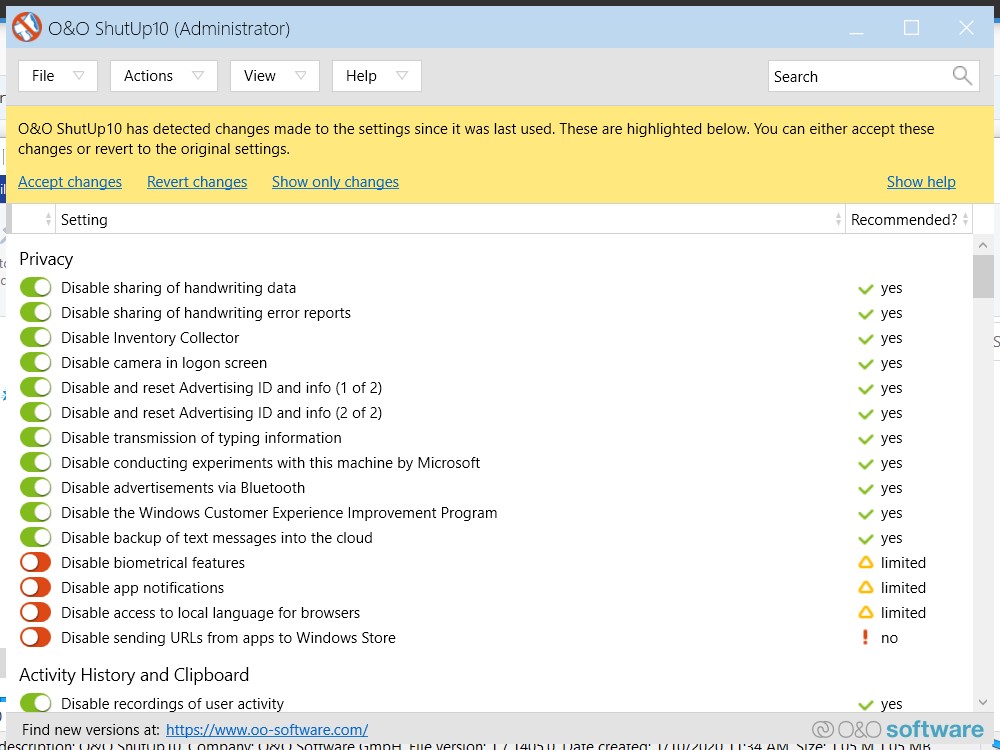Click Show help link
Viewport: 1000px width, 750px height.
tap(921, 182)
